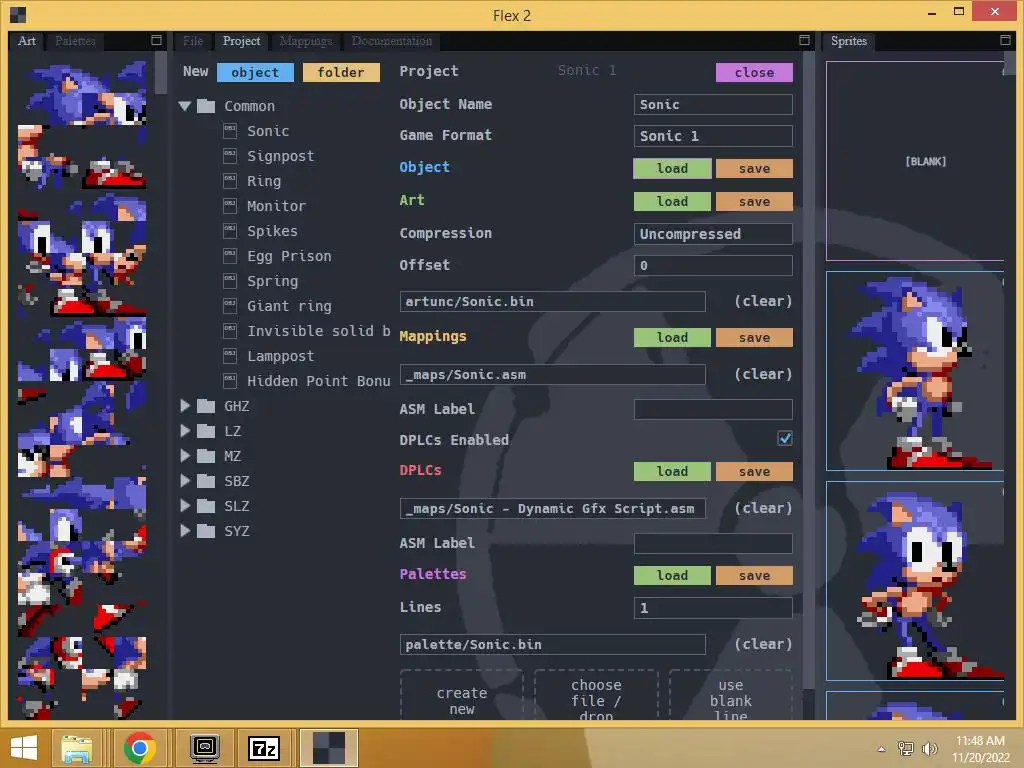Select the Monitor object icon
This screenshot has width=1024, height=768.
pyautogui.click(x=230, y=205)
